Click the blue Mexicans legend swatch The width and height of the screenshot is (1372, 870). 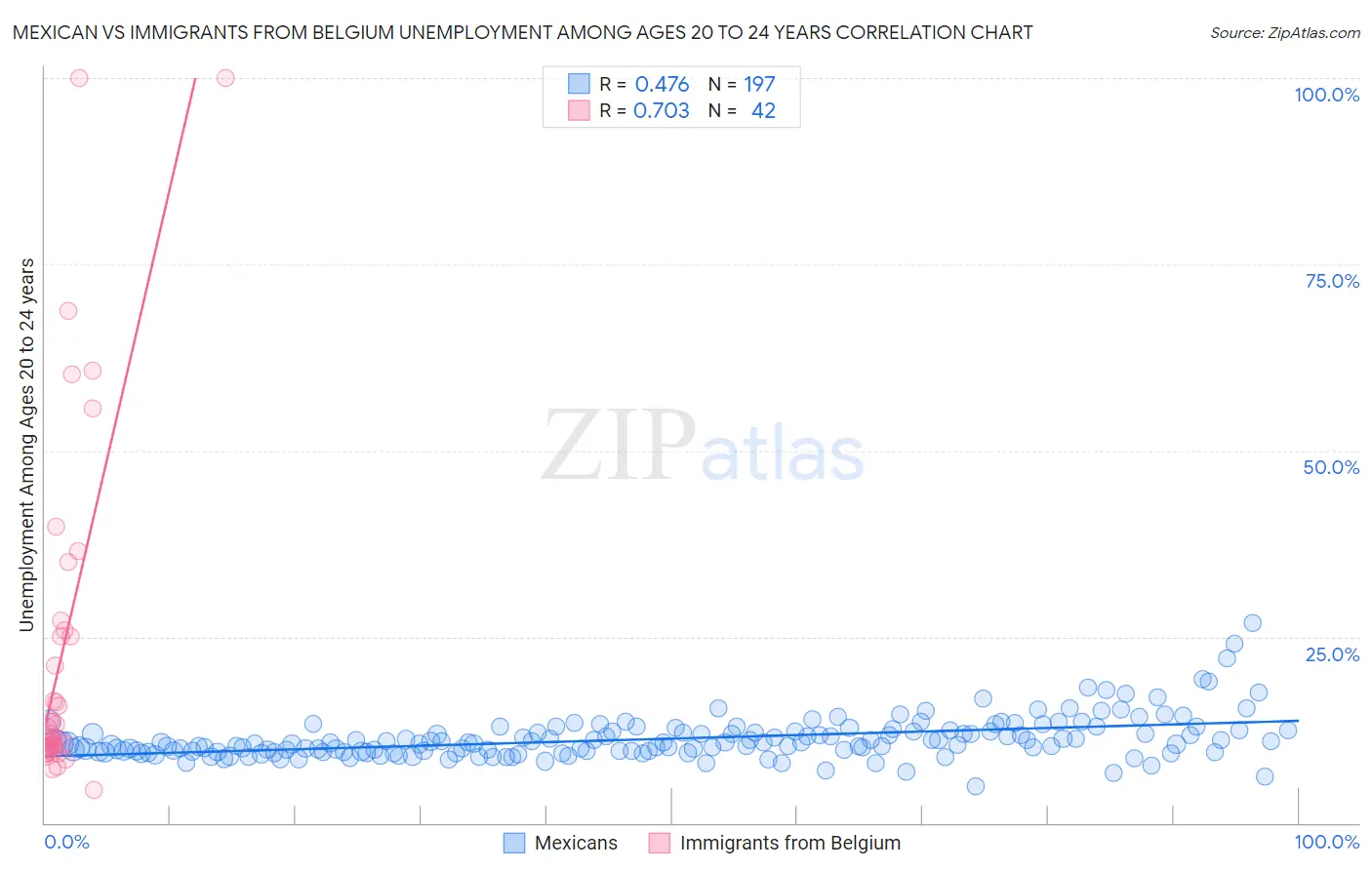(514, 843)
